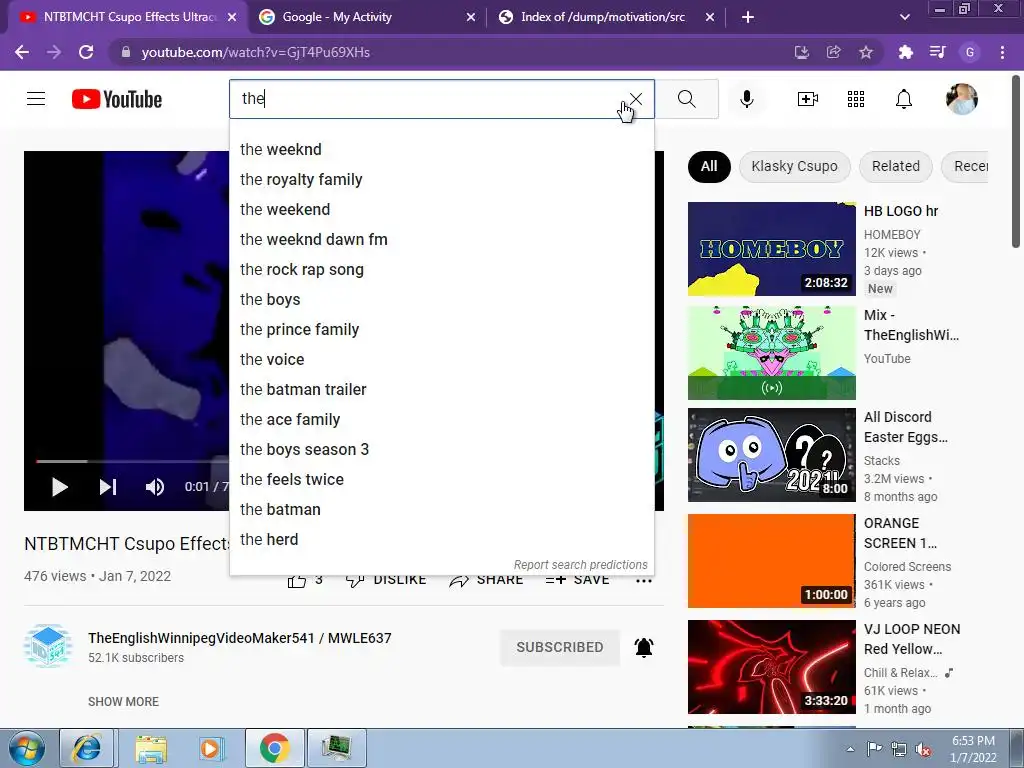Open the Chrome three-dot menu
Screen dimensions: 1024x768
pos(1002,52)
